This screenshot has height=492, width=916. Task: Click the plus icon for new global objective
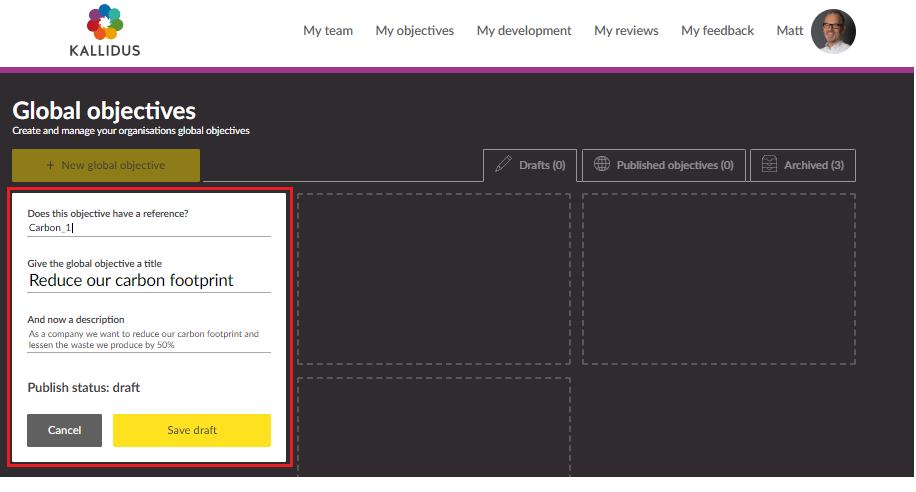pyautogui.click(x=51, y=165)
